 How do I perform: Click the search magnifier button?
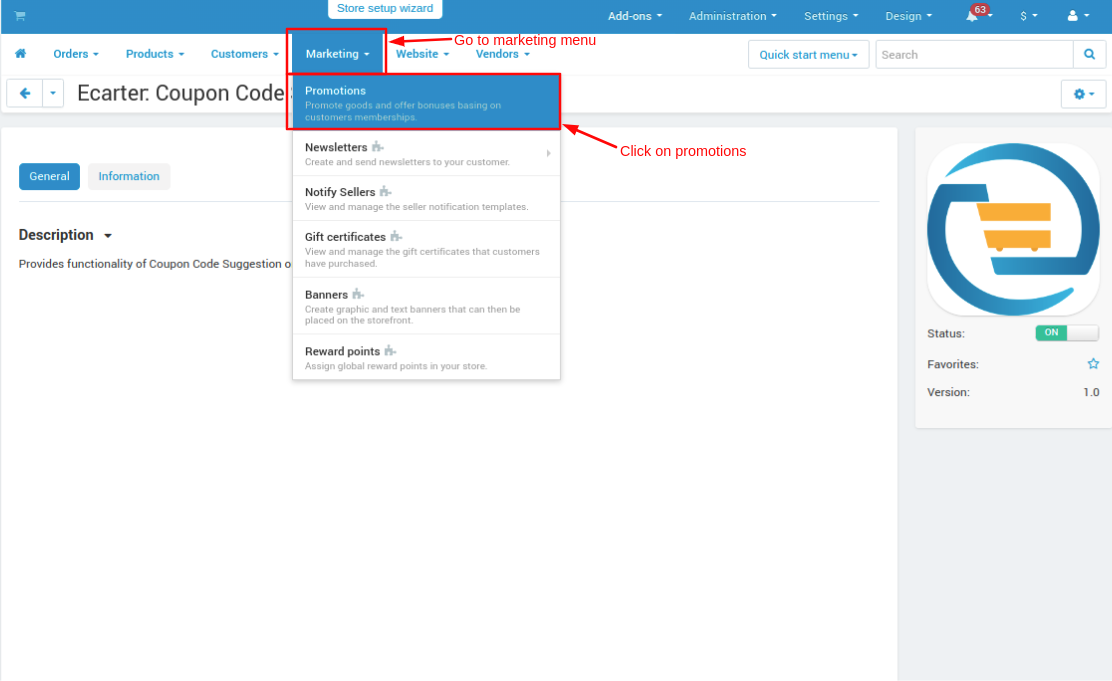pyautogui.click(x=1089, y=54)
